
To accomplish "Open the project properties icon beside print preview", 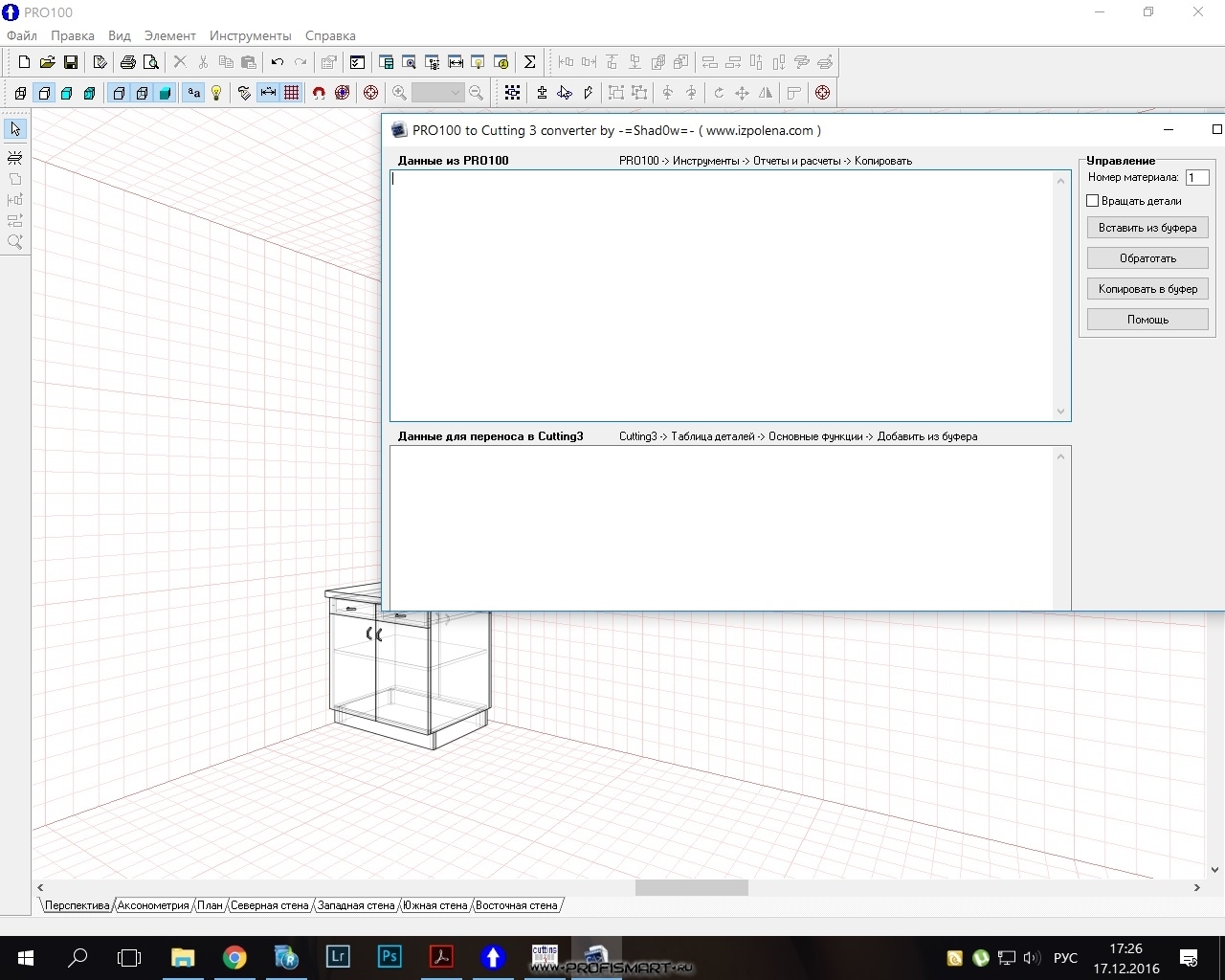I will point(100,62).
